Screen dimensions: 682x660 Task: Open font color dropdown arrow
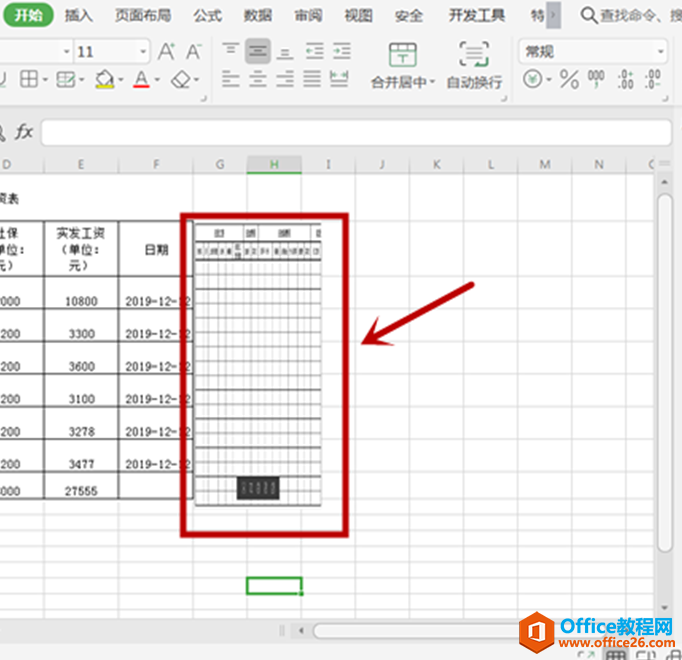[x=157, y=80]
